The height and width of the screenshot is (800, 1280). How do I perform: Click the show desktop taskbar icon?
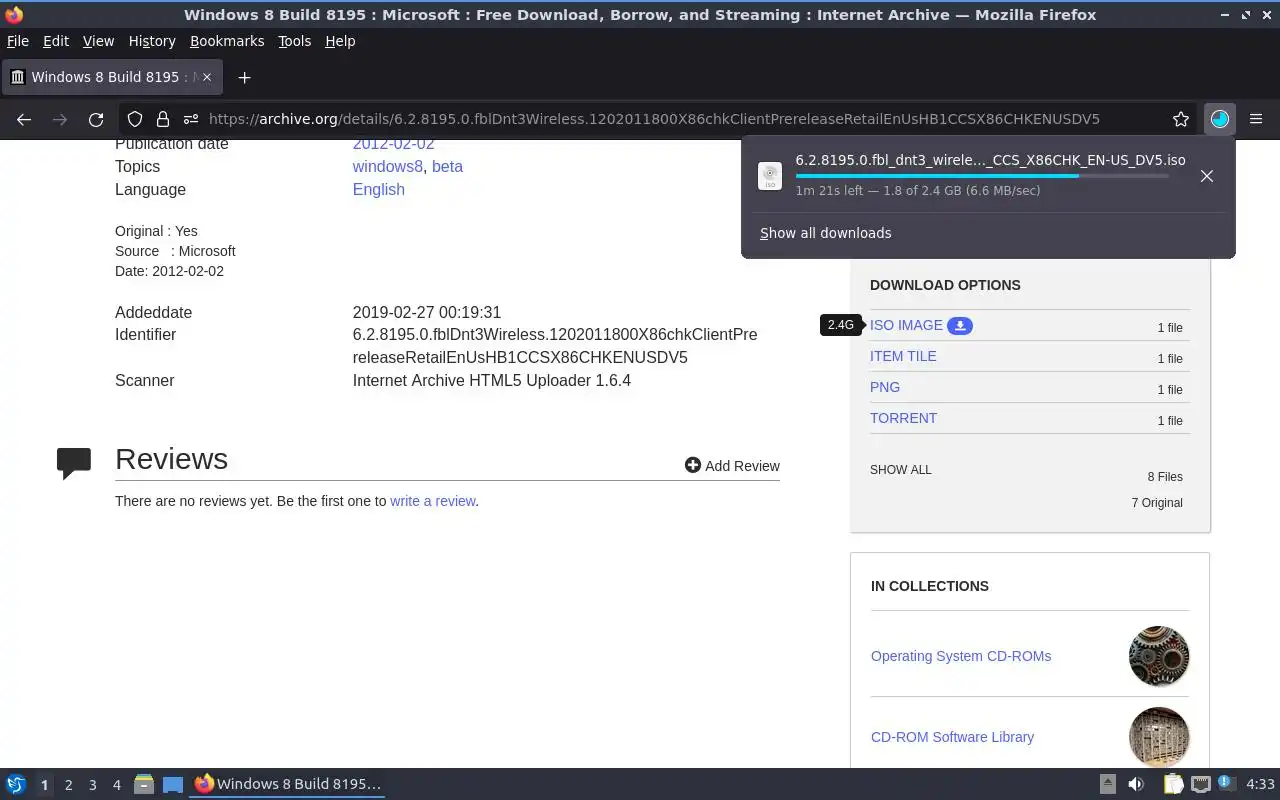point(173,785)
